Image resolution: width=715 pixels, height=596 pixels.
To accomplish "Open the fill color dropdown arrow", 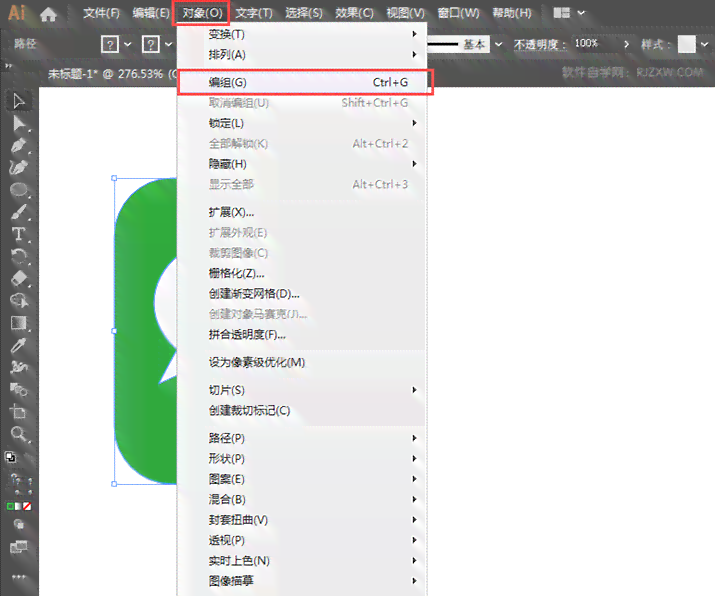I will click(x=128, y=44).
